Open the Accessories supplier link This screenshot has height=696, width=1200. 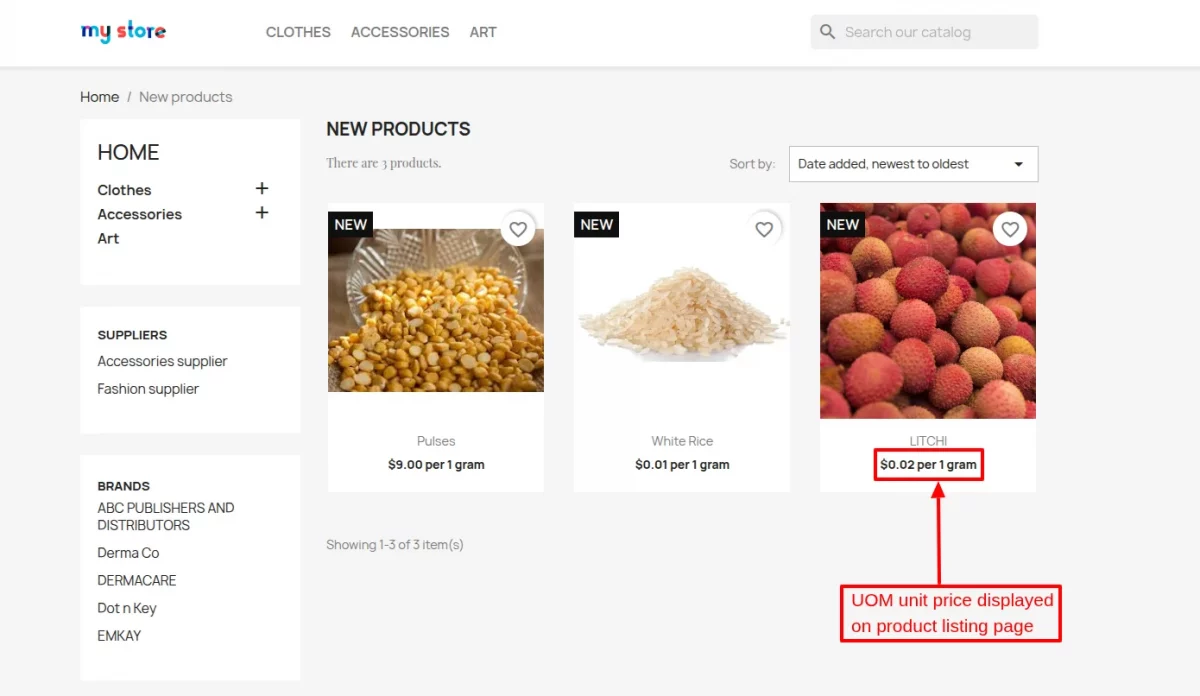pos(162,361)
